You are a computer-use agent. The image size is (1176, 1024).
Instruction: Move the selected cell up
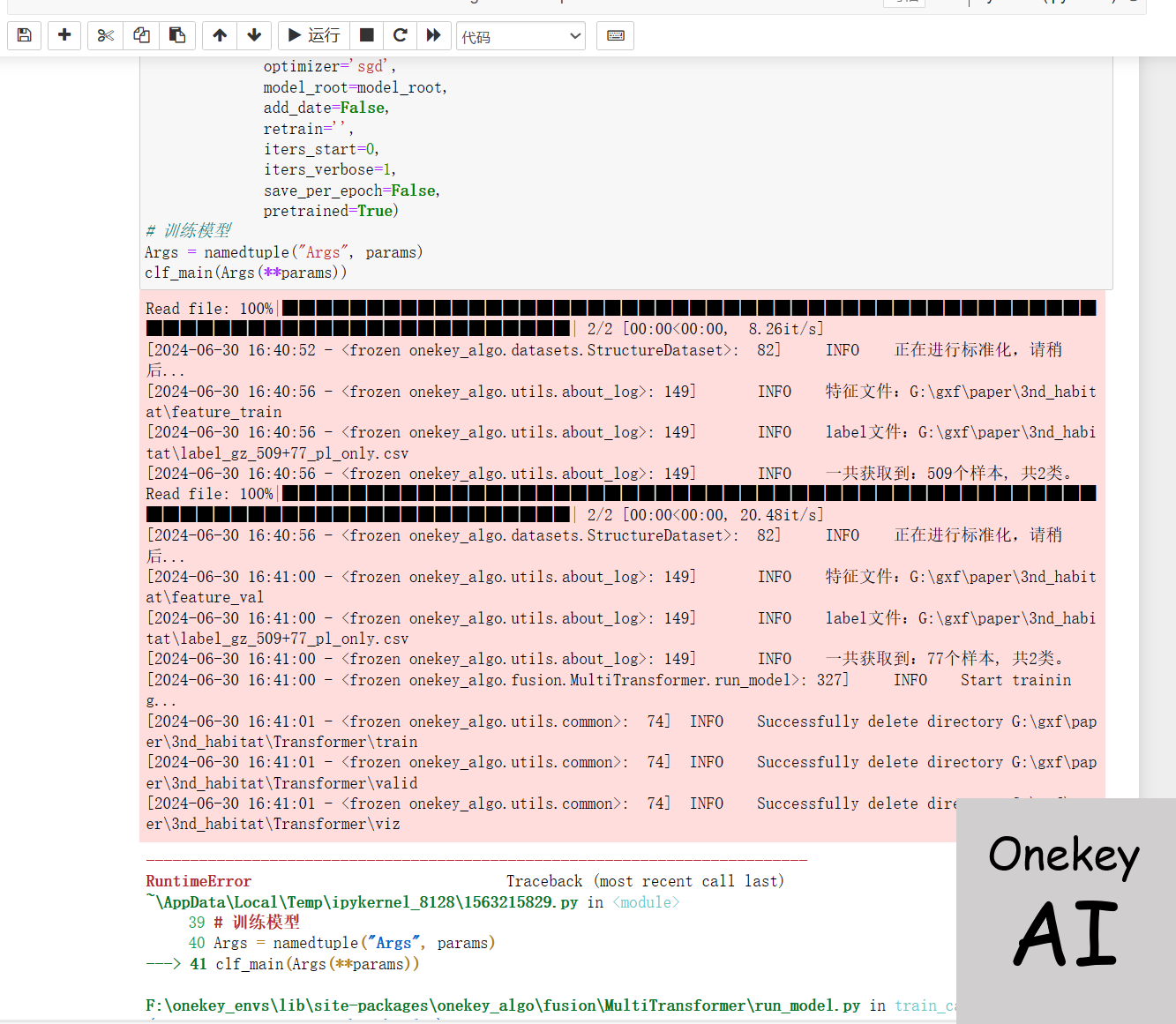click(220, 35)
